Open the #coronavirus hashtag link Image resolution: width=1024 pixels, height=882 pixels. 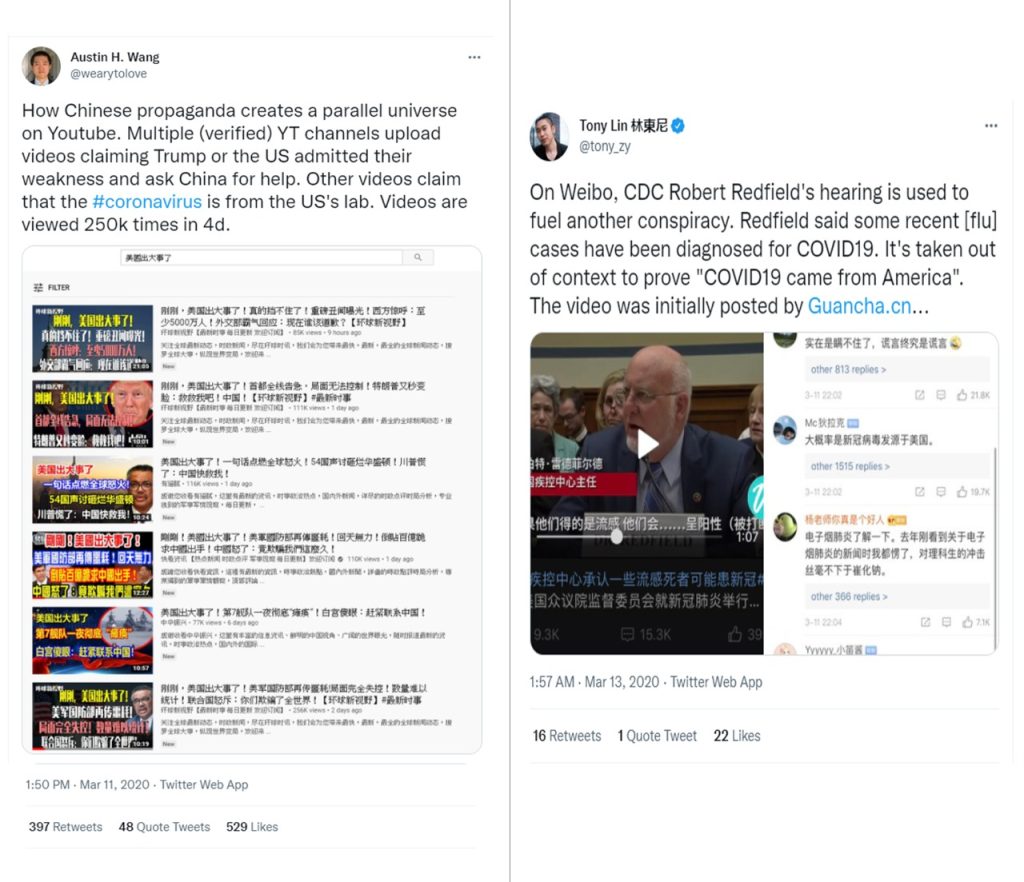click(147, 202)
